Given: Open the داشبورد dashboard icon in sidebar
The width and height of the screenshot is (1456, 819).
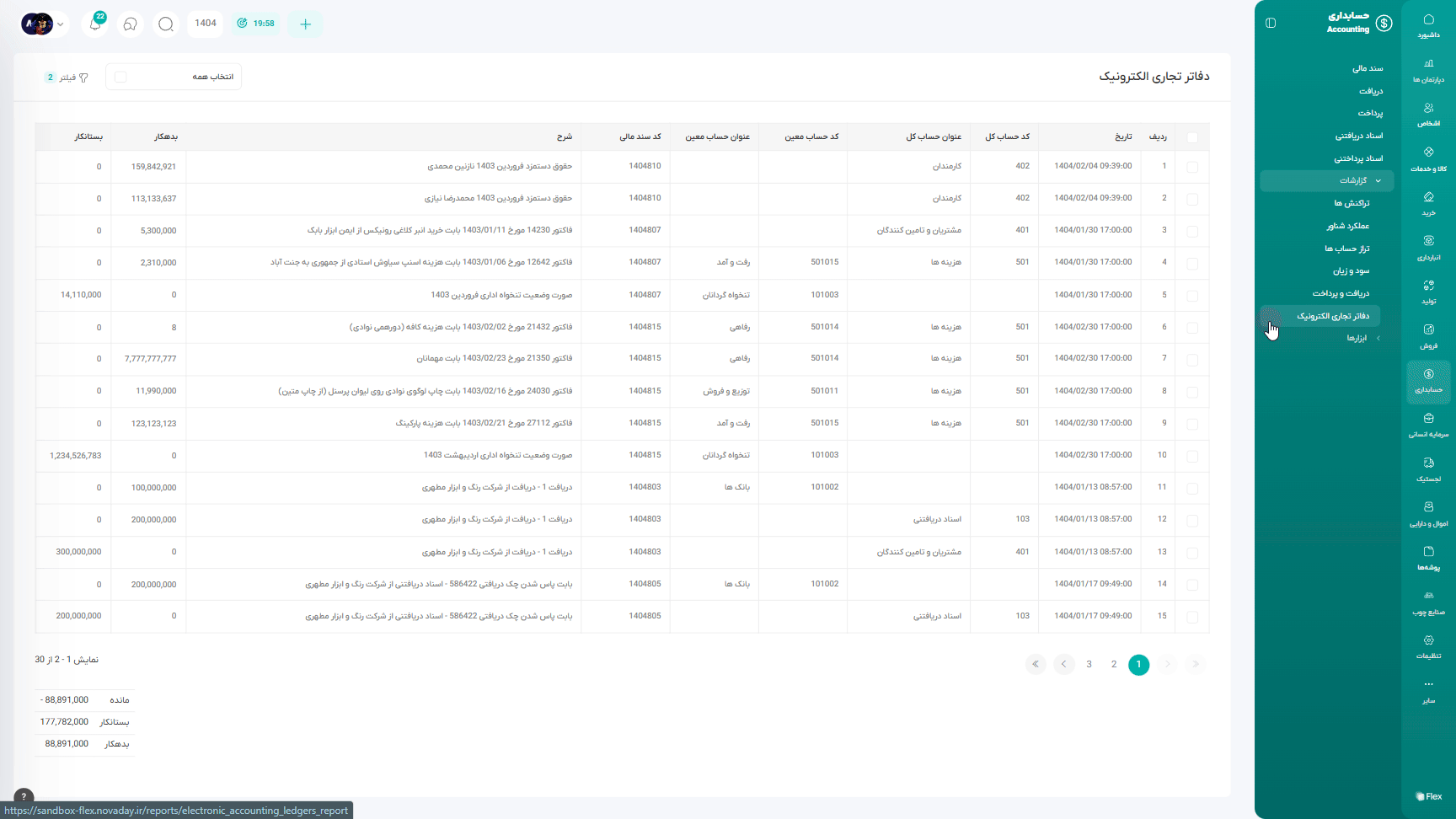Looking at the screenshot, I should (1428, 25).
